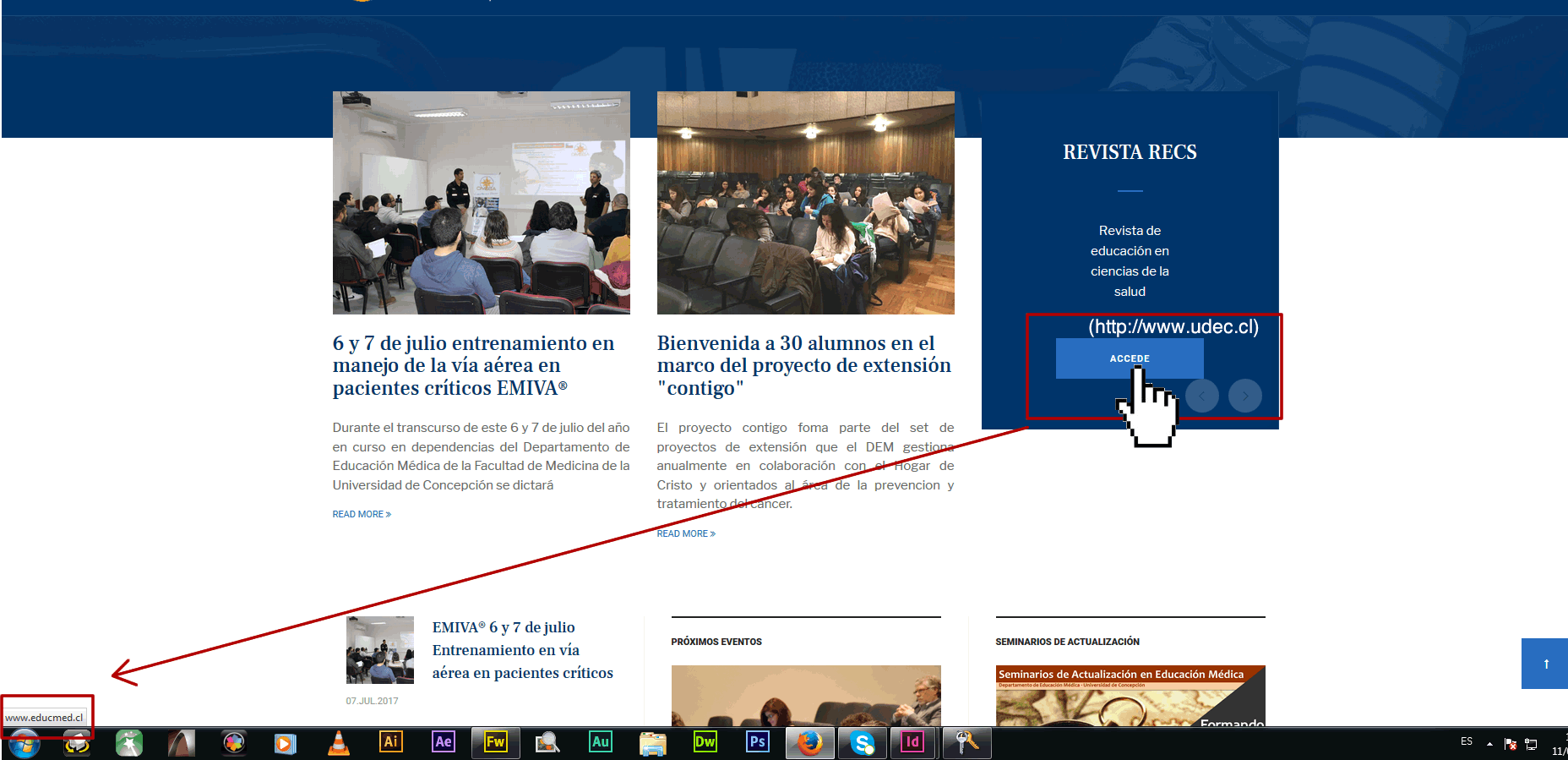This screenshot has height=760, width=1568.
Task: Click the ES language indicator
Action: click(1467, 741)
